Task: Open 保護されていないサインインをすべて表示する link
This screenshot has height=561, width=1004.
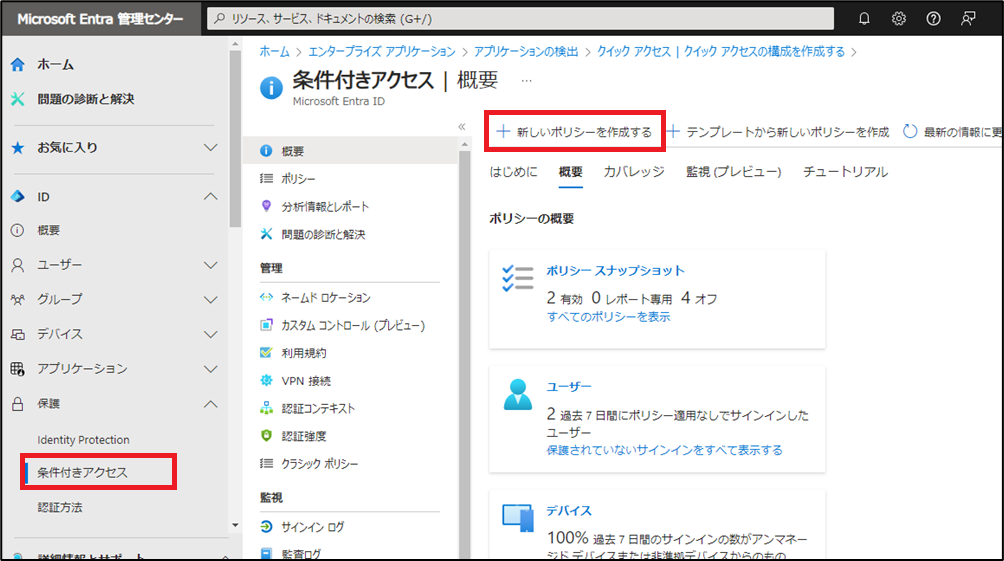Action: coord(665,450)
